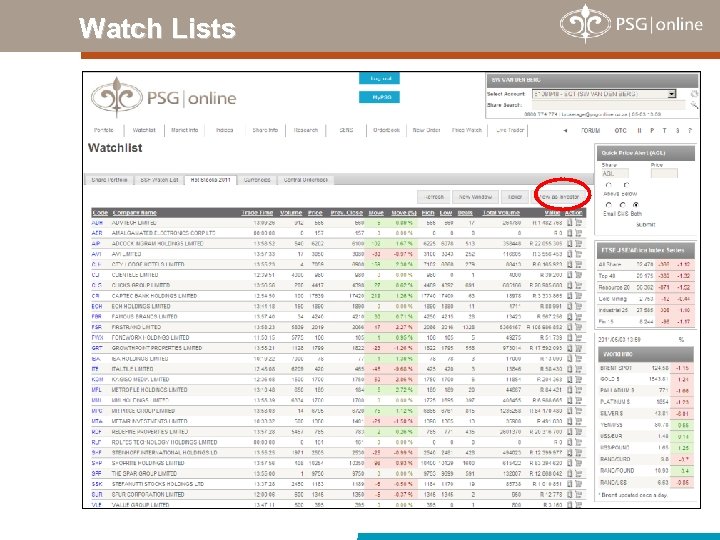Open the Portfolio menu item
720x540 pixels.
[104, 130]
